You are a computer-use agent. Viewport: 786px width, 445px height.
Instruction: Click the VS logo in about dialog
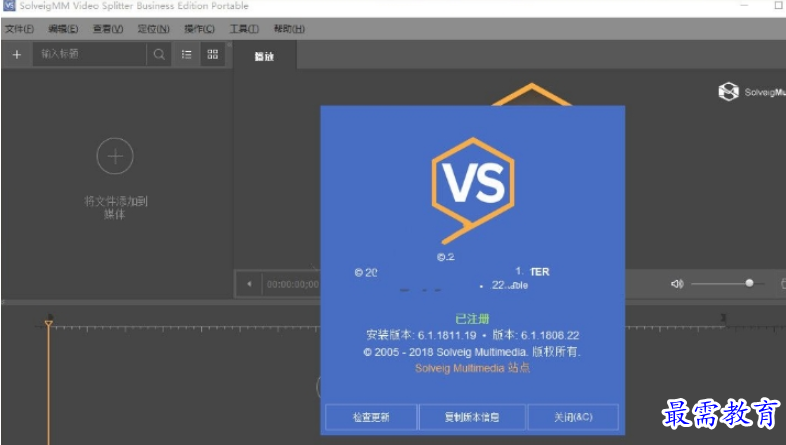[x=473, y=190]
